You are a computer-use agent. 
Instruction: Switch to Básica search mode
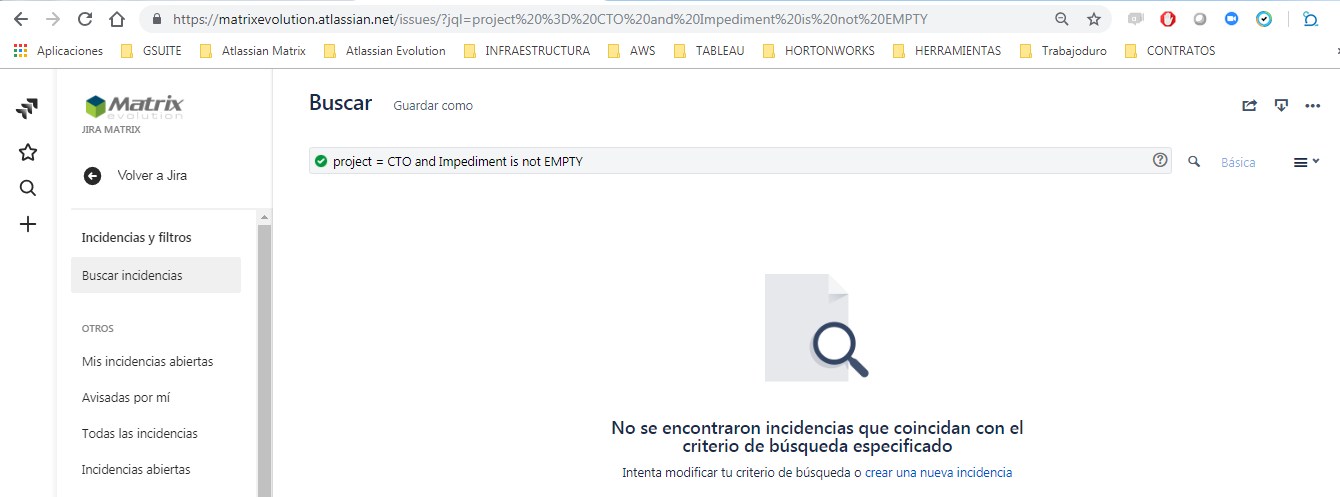1238,162
